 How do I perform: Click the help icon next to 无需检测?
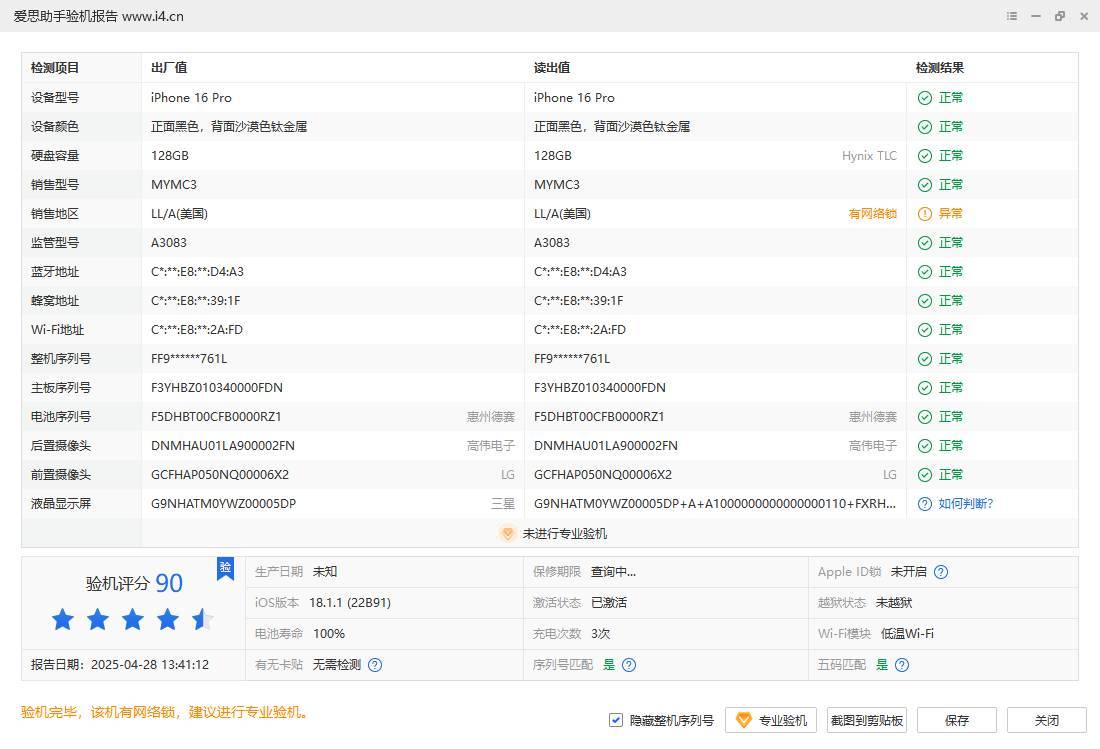point(375,664)
